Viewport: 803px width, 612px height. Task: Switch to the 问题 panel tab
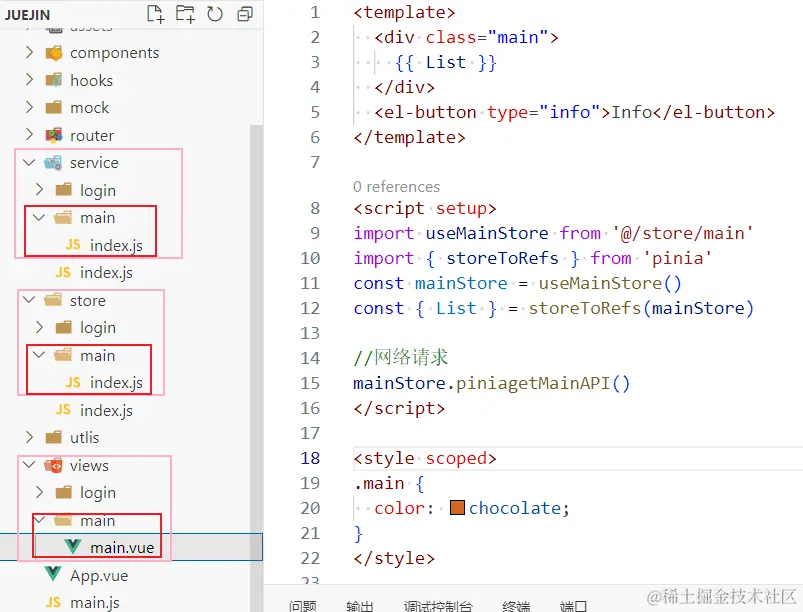(302, 606)
